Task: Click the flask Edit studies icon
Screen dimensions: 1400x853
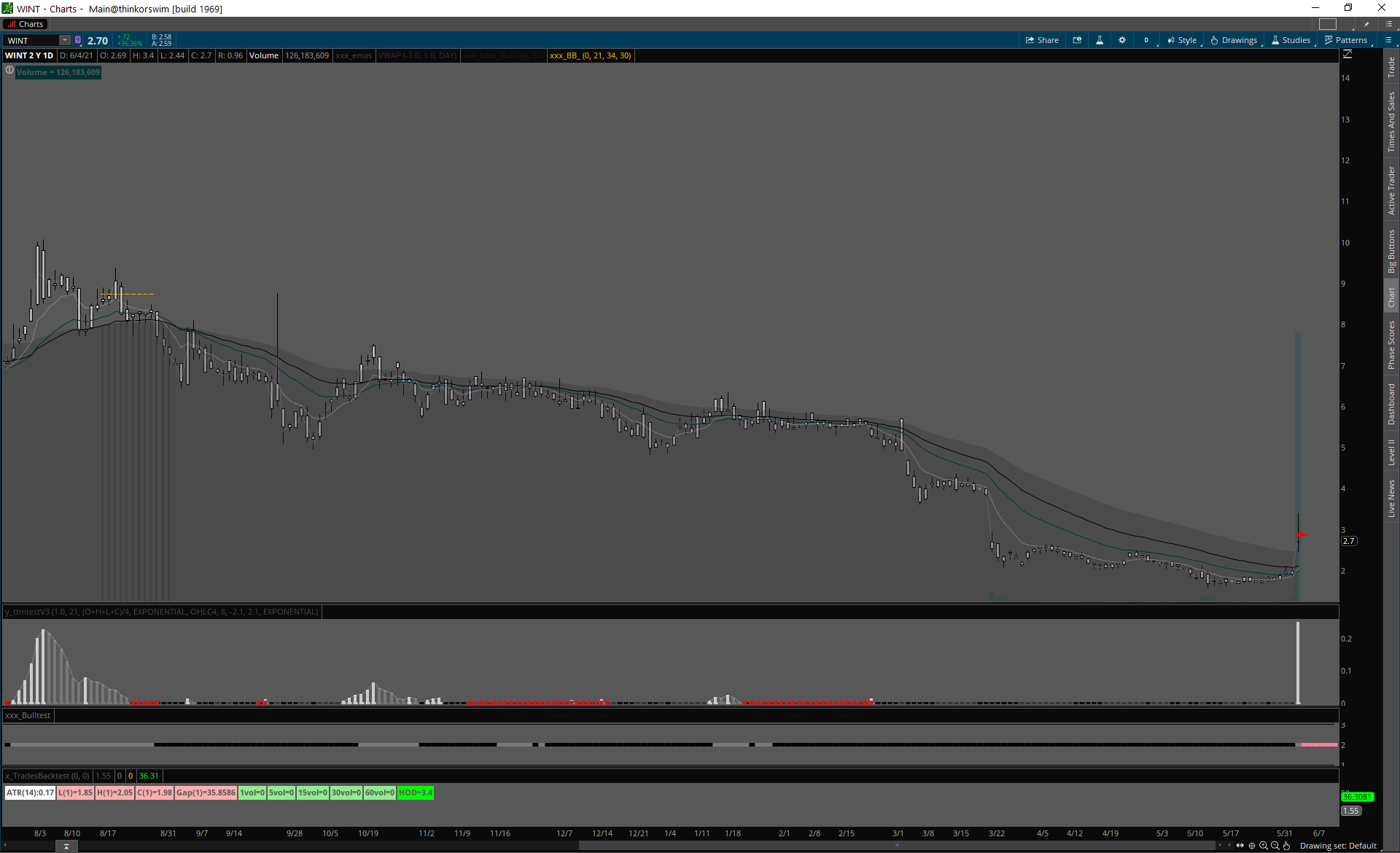Action: [1100, 40]
